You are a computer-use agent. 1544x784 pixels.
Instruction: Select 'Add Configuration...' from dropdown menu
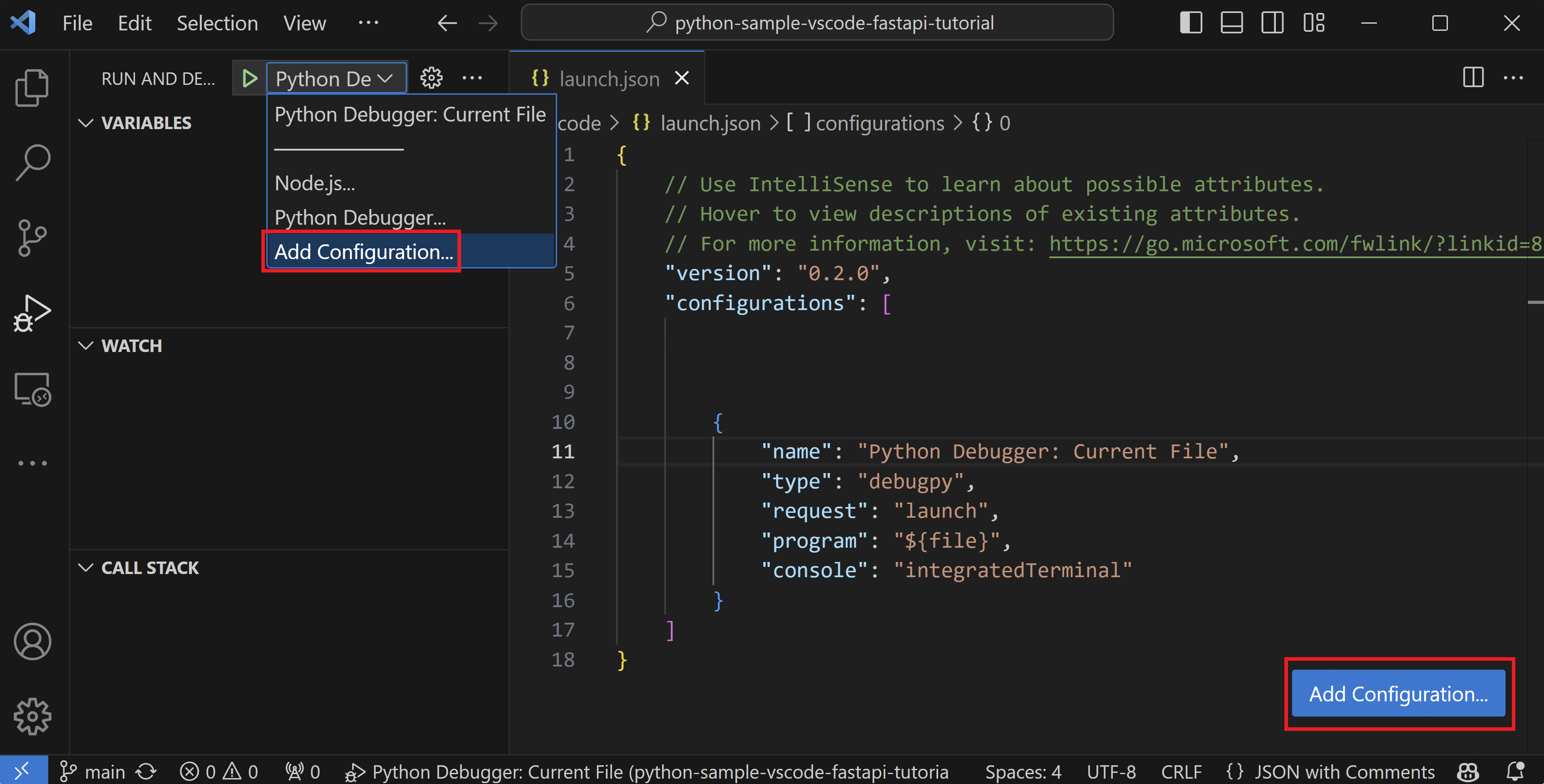pyautogui.click(x=363, y=251)
